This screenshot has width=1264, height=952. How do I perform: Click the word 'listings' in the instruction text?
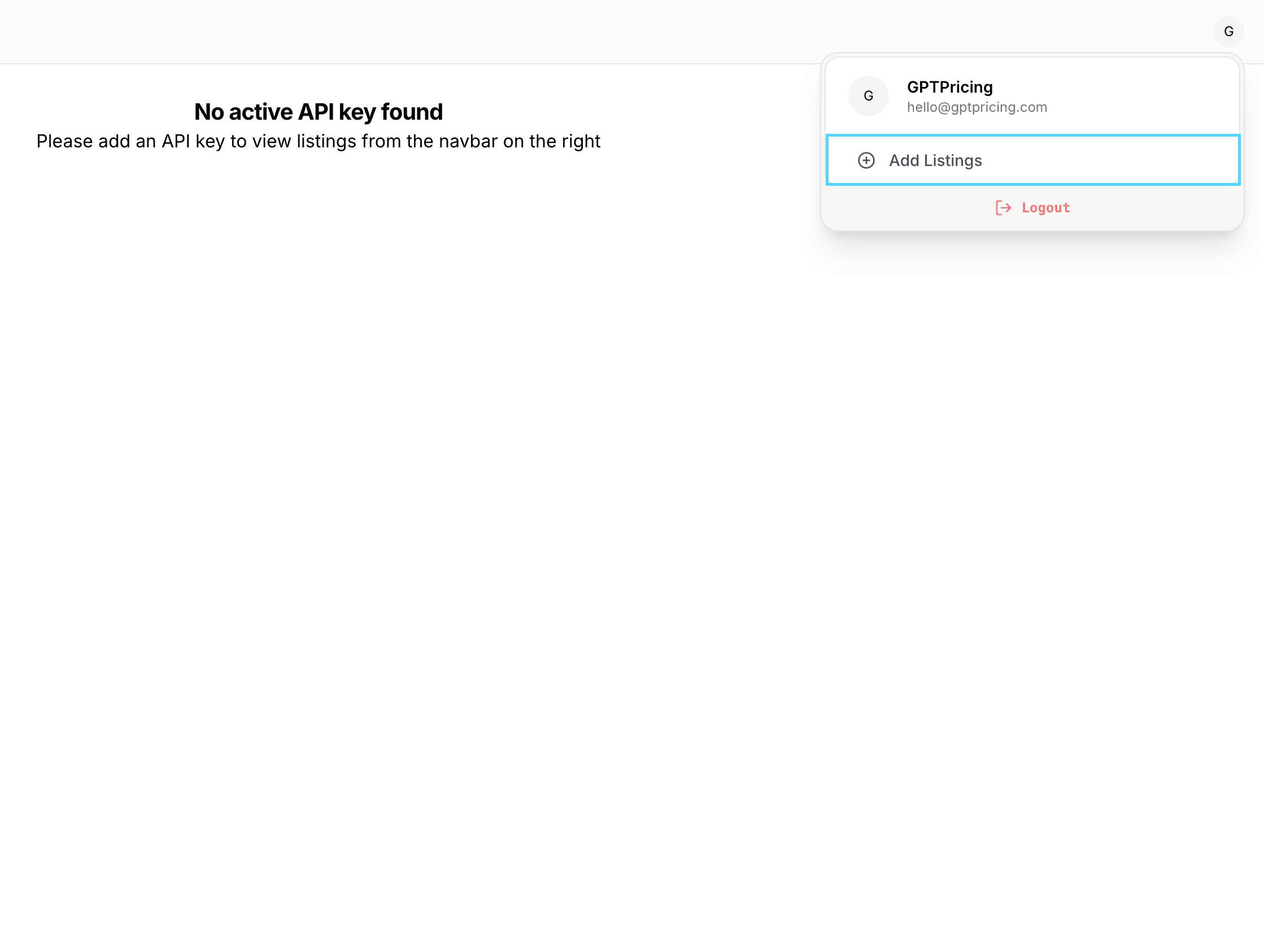pyautogui.click(x=326, y=141)
